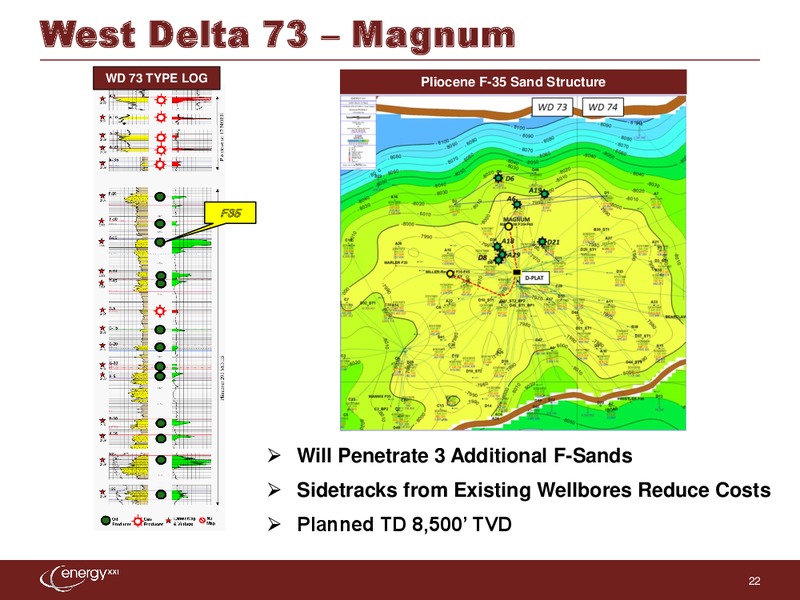The width and height of the screenshot is (800, 600).
Task: Click the arrow bullet before 'Planned TD'
Action: point(274,524)
